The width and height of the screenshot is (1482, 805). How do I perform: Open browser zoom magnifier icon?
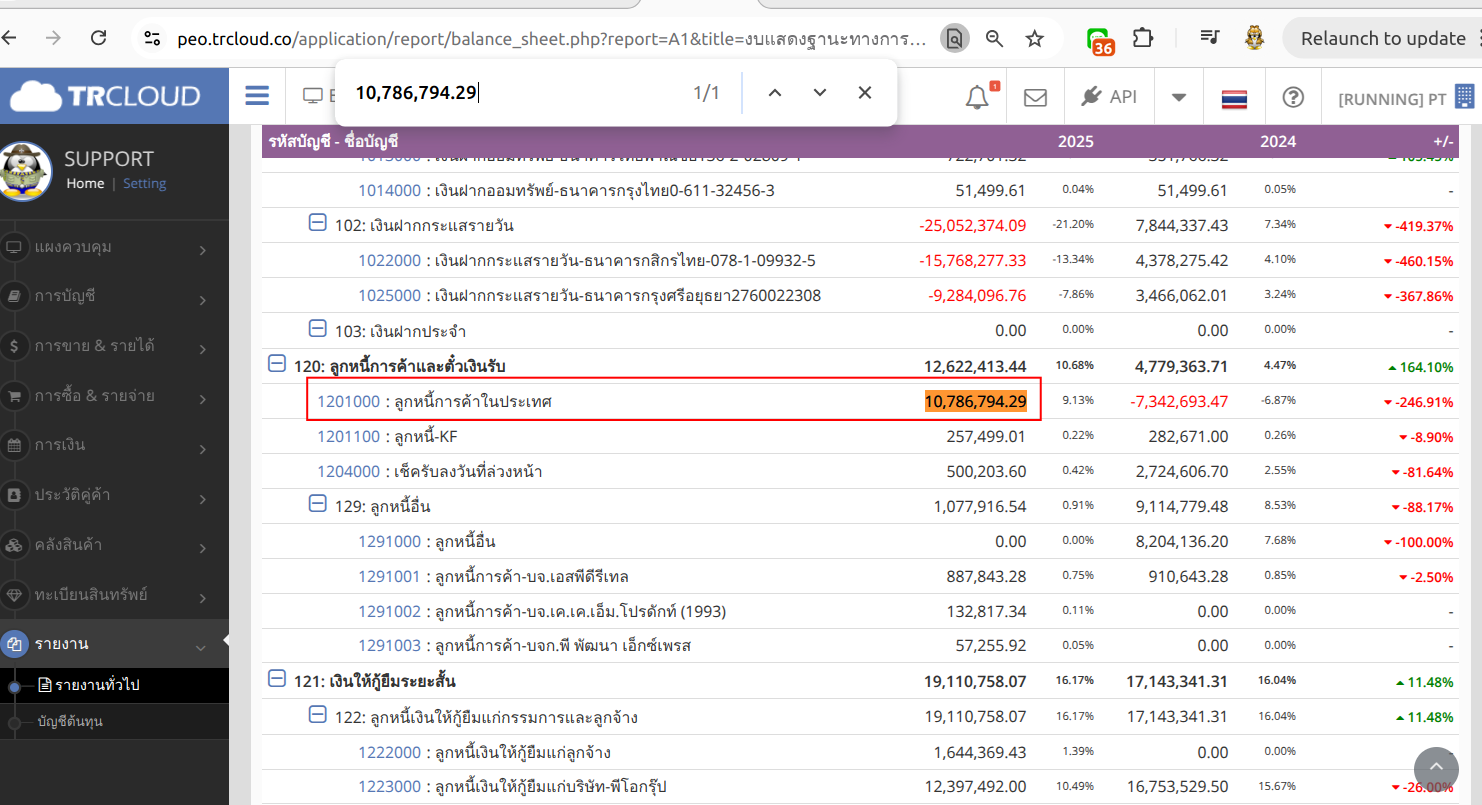click(x=994, y=38)
